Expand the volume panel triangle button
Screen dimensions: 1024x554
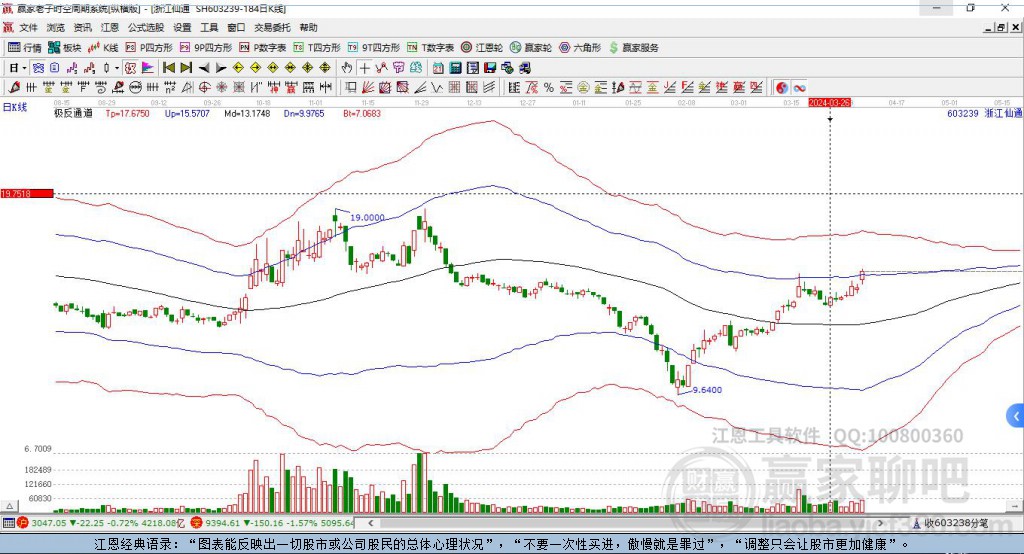[x=9, y=506]
